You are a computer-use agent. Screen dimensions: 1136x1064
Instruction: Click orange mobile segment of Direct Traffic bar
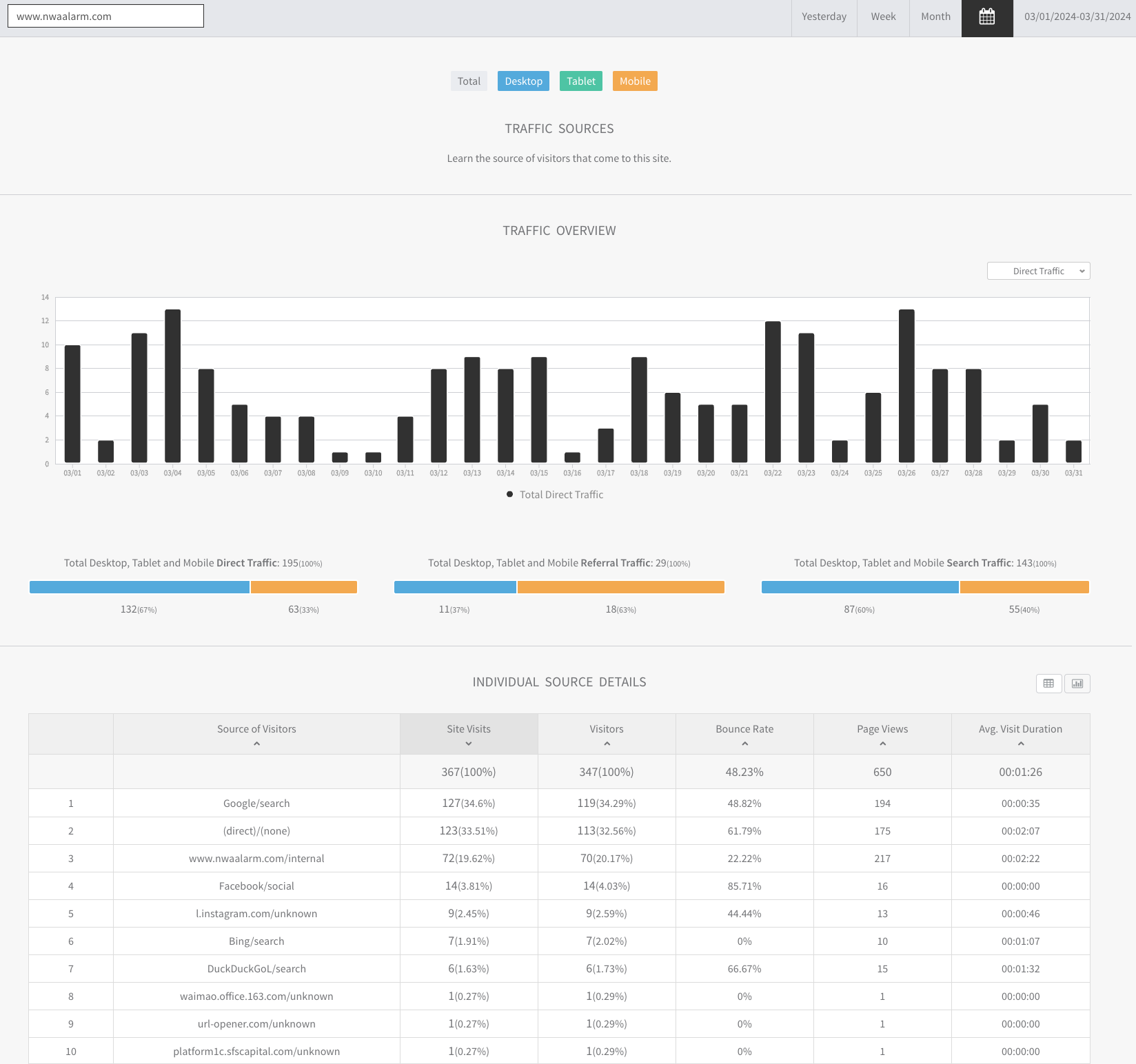[304, 587]
